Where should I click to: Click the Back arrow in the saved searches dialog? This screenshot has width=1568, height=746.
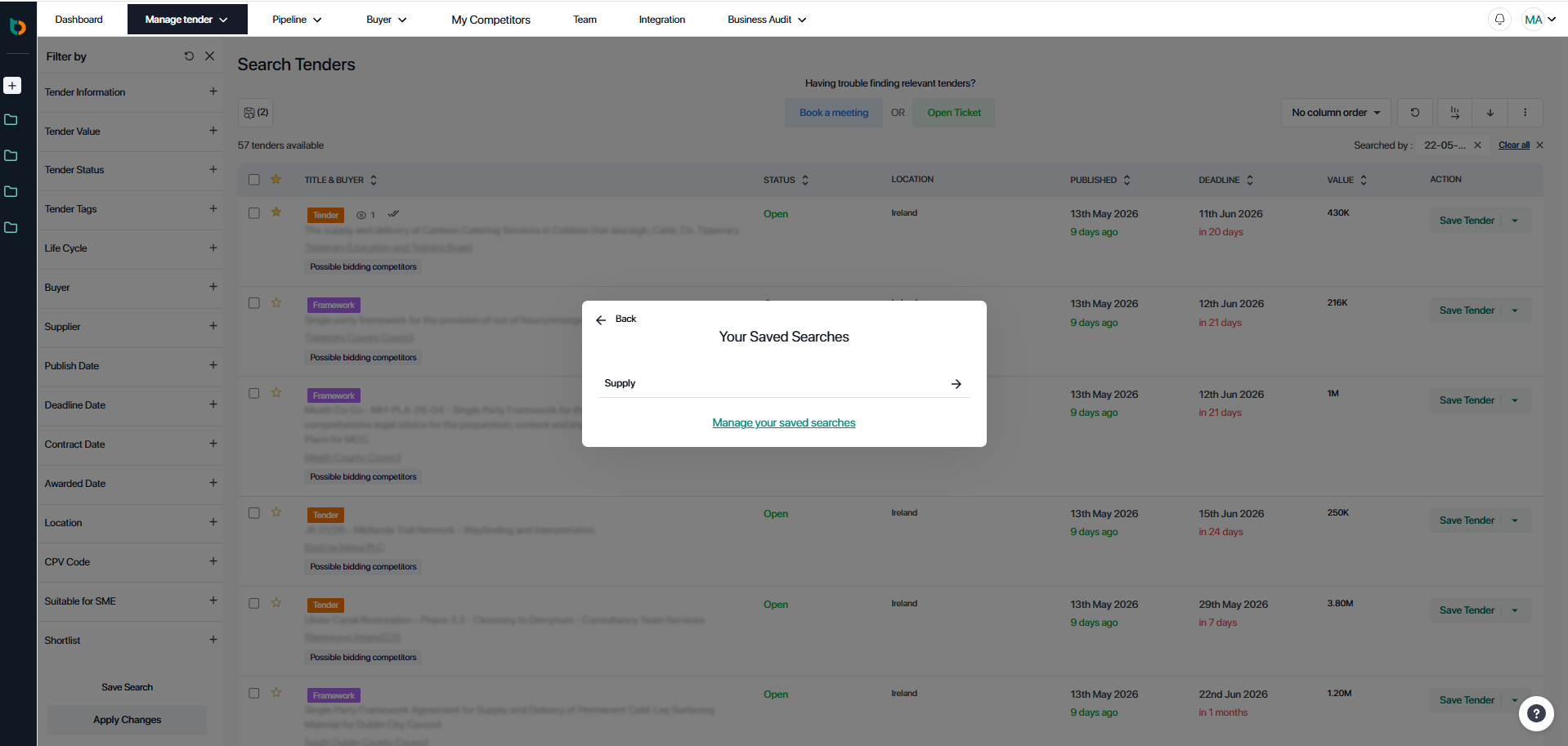pyautogui.click(x=601, y=320)
